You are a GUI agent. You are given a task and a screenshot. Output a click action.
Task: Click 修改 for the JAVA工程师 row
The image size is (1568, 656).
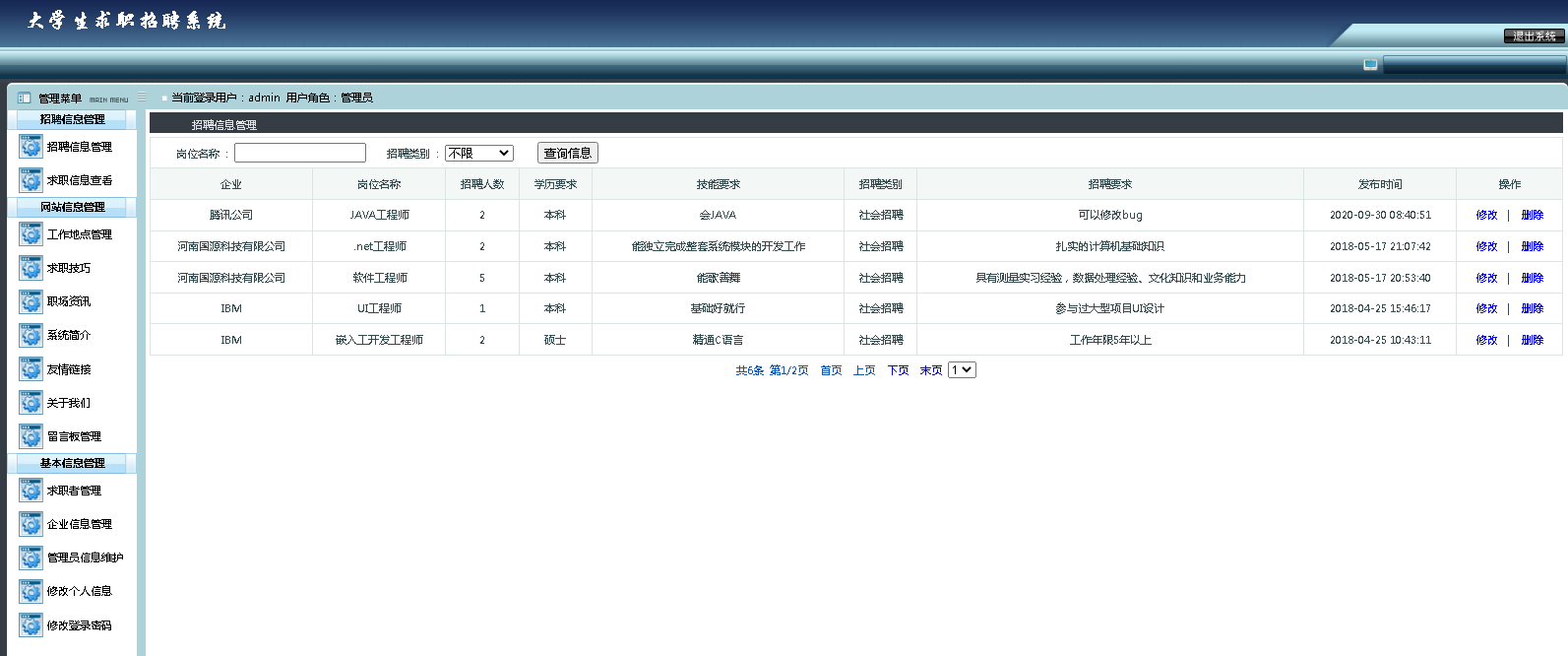point(1486,215)
